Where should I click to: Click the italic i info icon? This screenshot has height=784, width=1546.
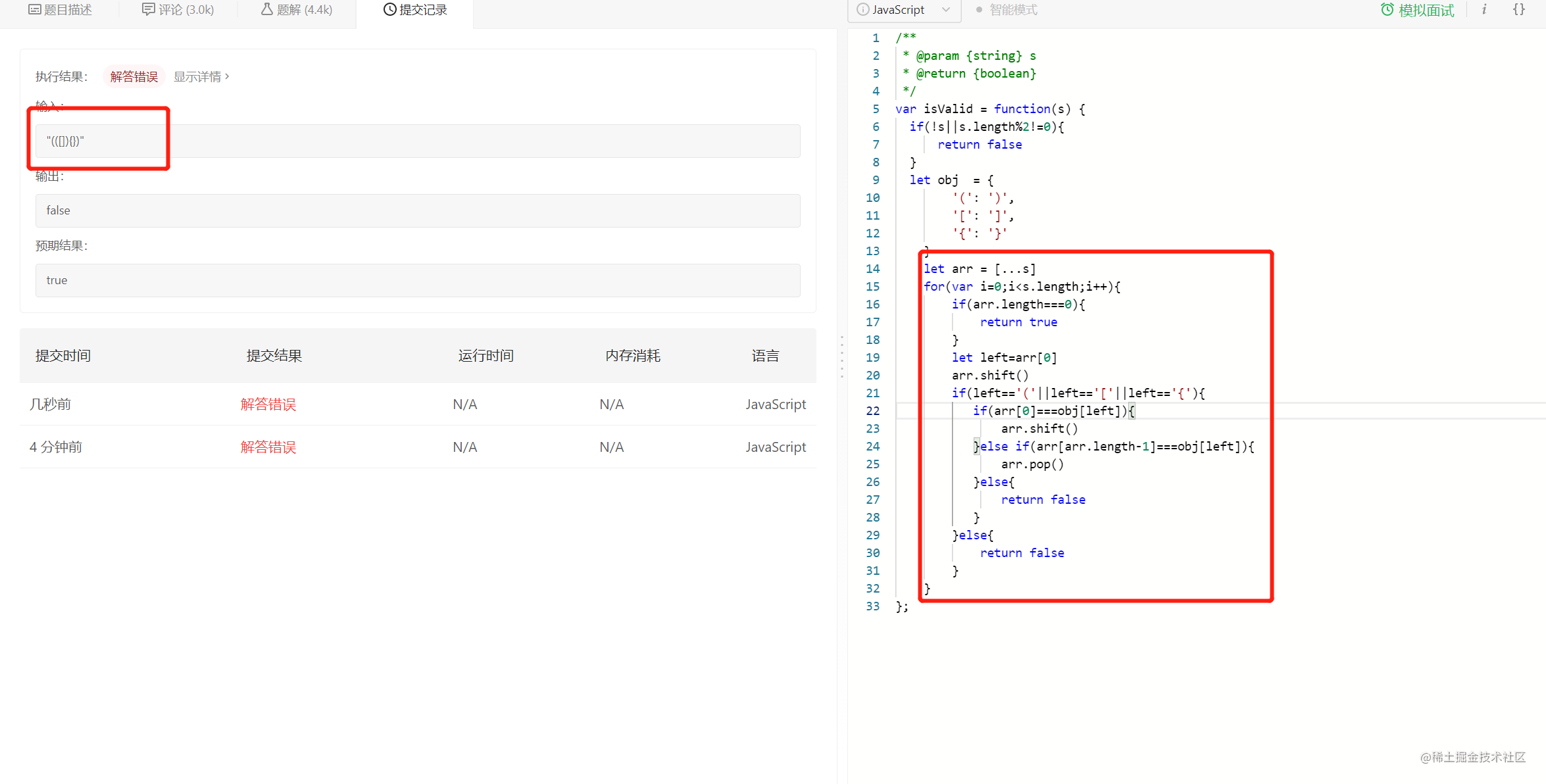[x=1484, y=9]
